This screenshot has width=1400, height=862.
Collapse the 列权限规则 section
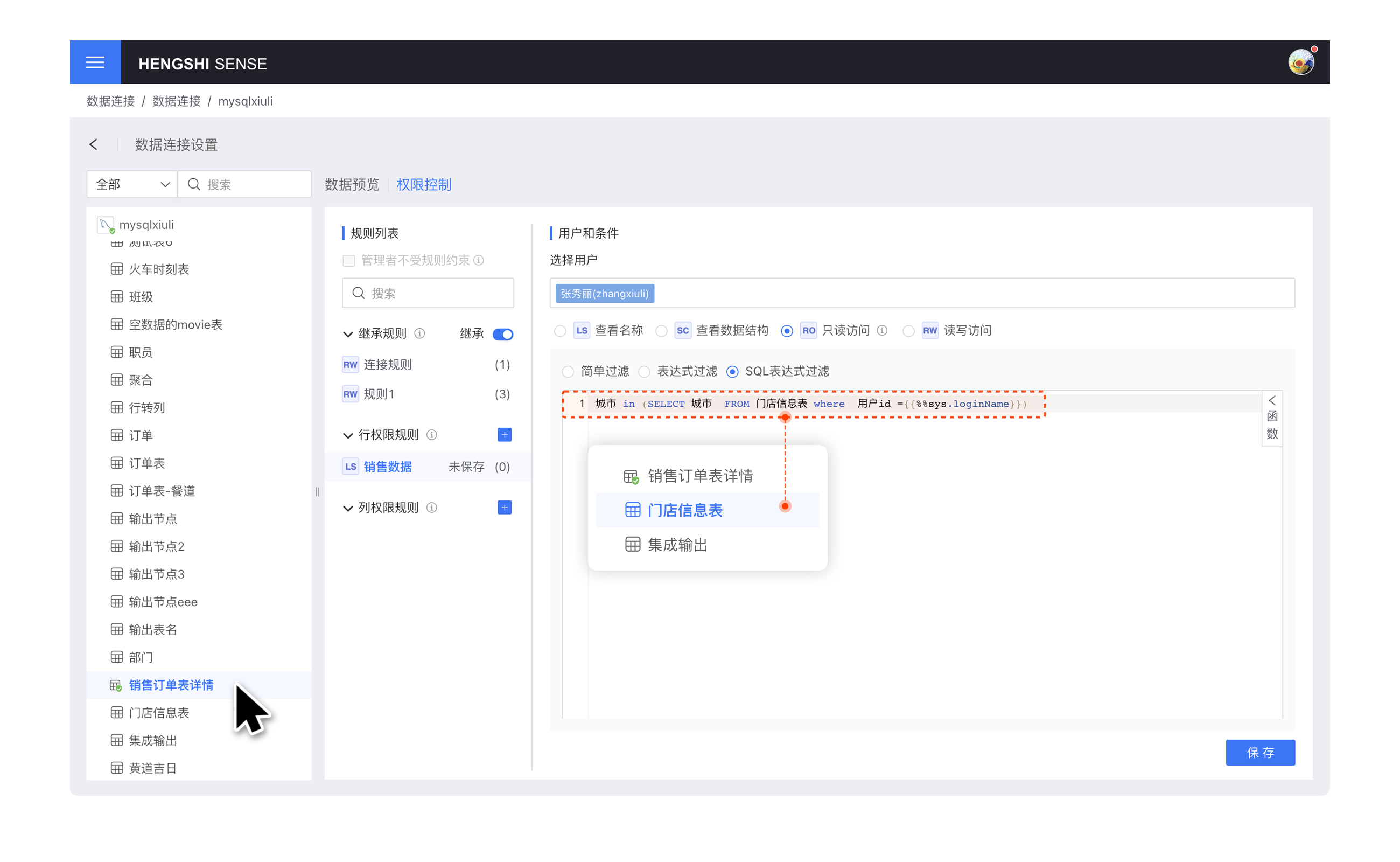click(x=348, y=508)
